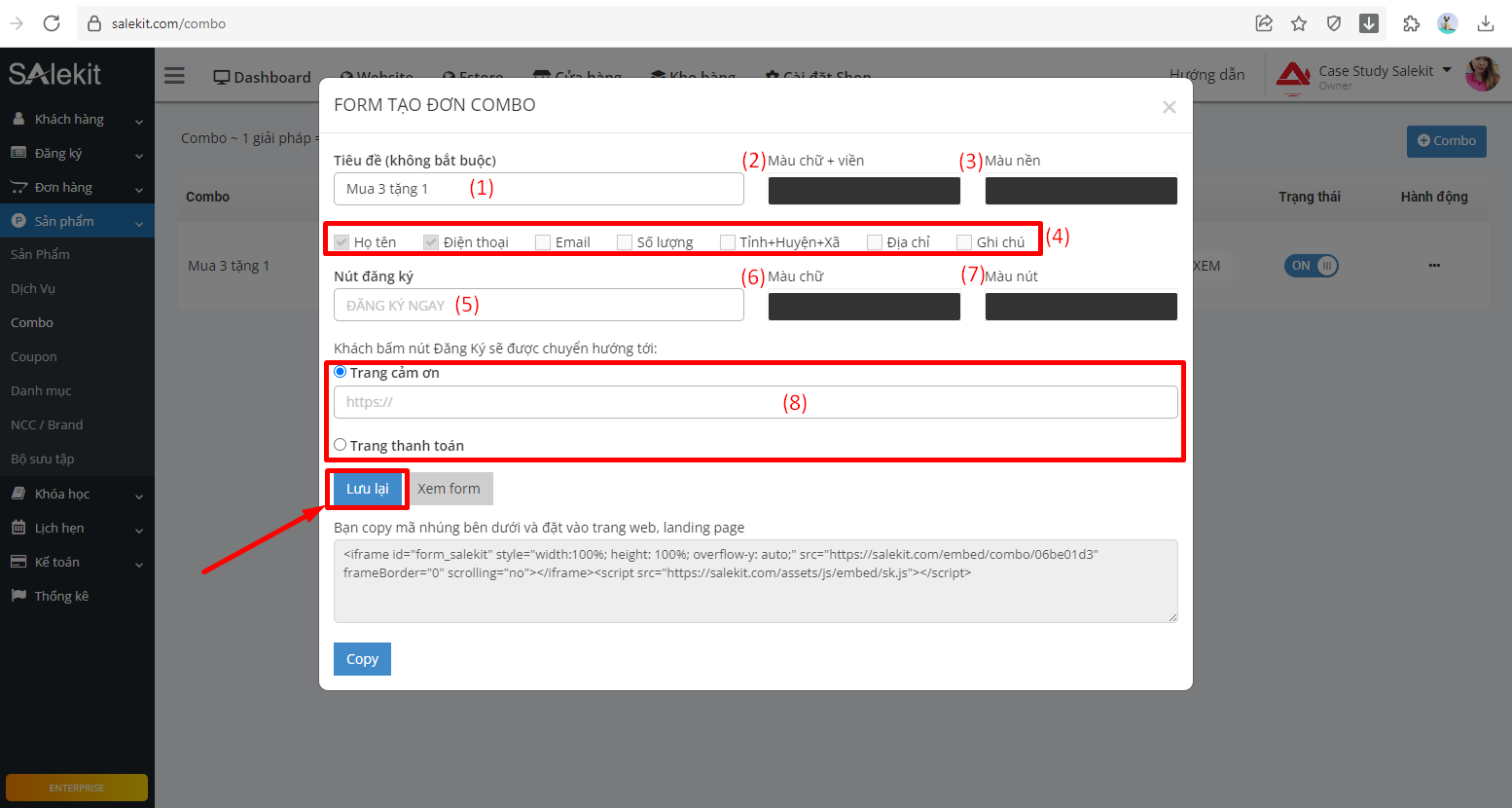Open Dịch Vụ submenu item
Viewport: 1512px width, 808px height.
pos(33,288)
